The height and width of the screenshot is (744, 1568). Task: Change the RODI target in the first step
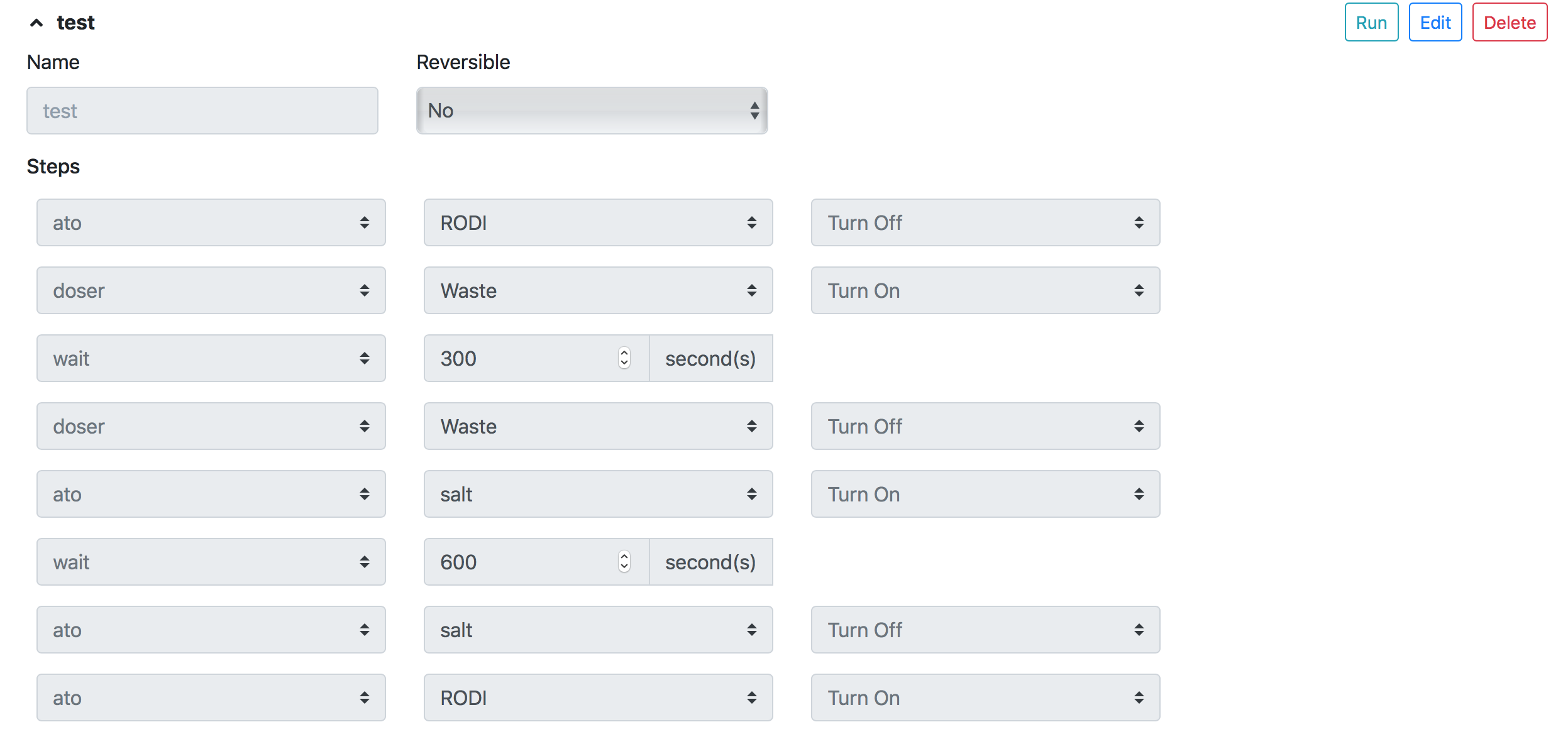coord(597,222)
